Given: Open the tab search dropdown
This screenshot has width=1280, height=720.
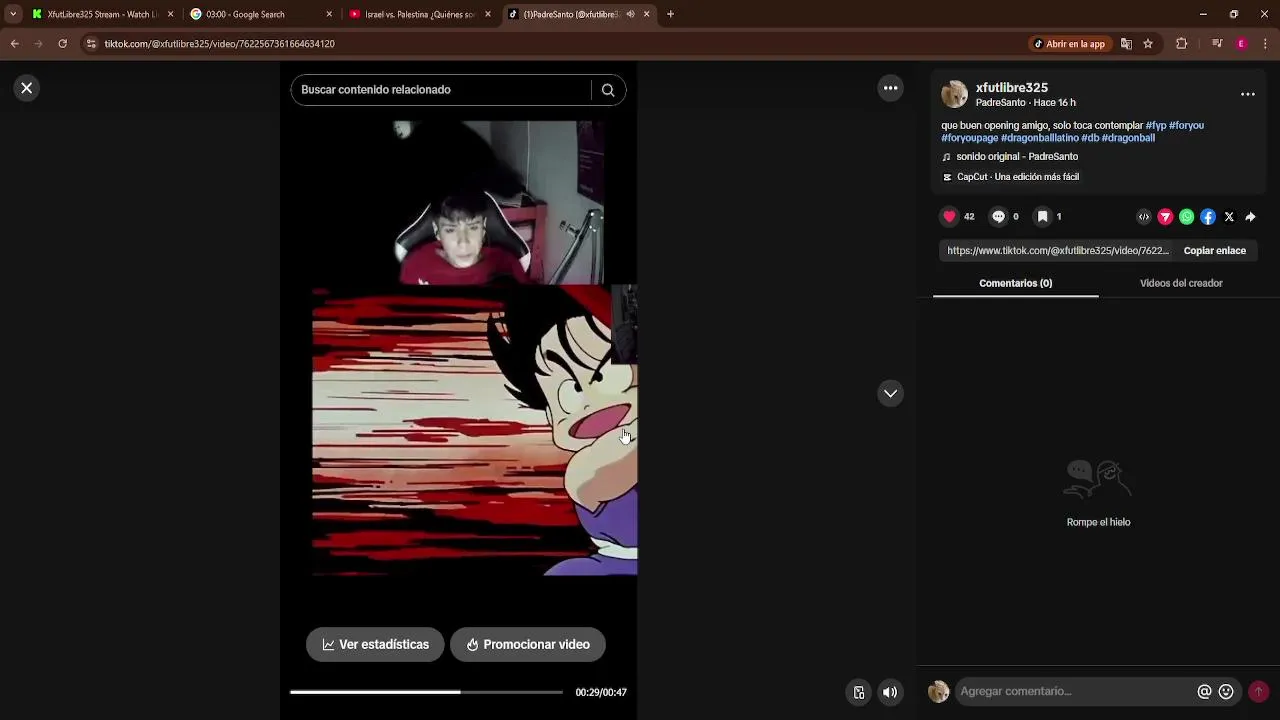Looking at the screenshot, I should coord(13,14).
